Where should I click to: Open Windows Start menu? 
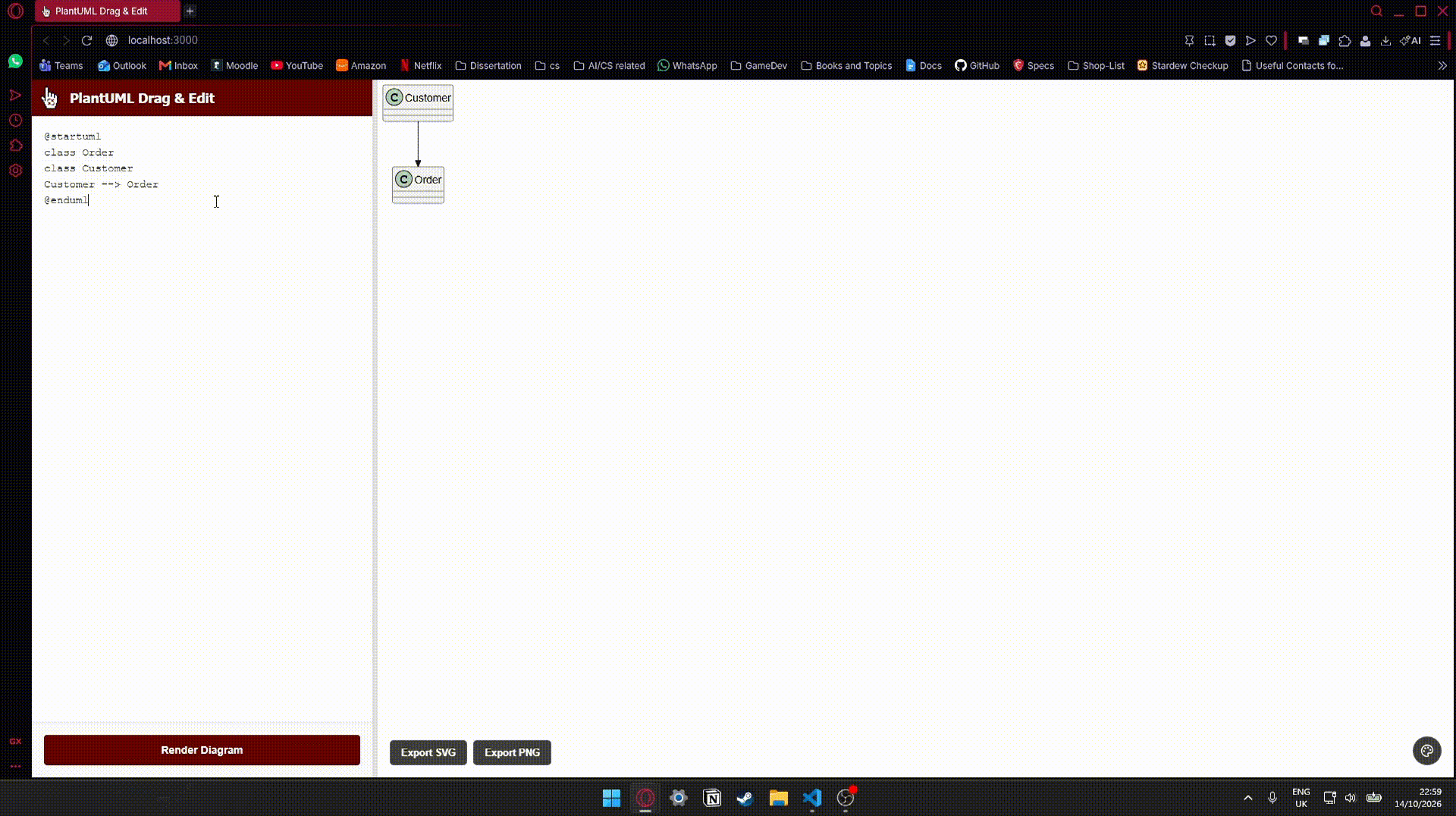[x=611, y=798]
